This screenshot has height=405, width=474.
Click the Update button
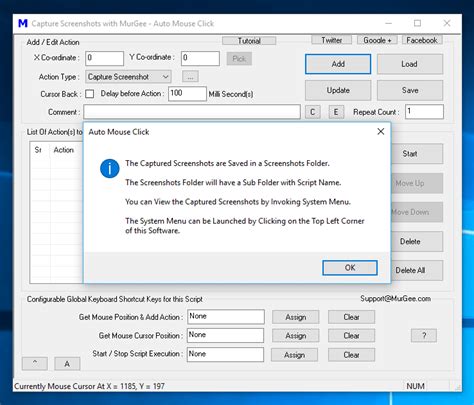[338, 90]
